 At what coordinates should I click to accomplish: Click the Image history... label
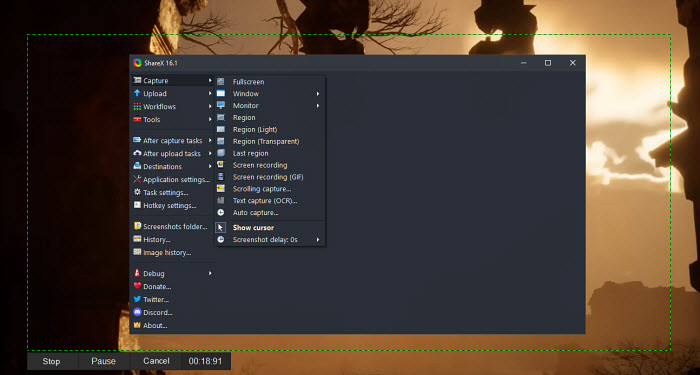167,253
